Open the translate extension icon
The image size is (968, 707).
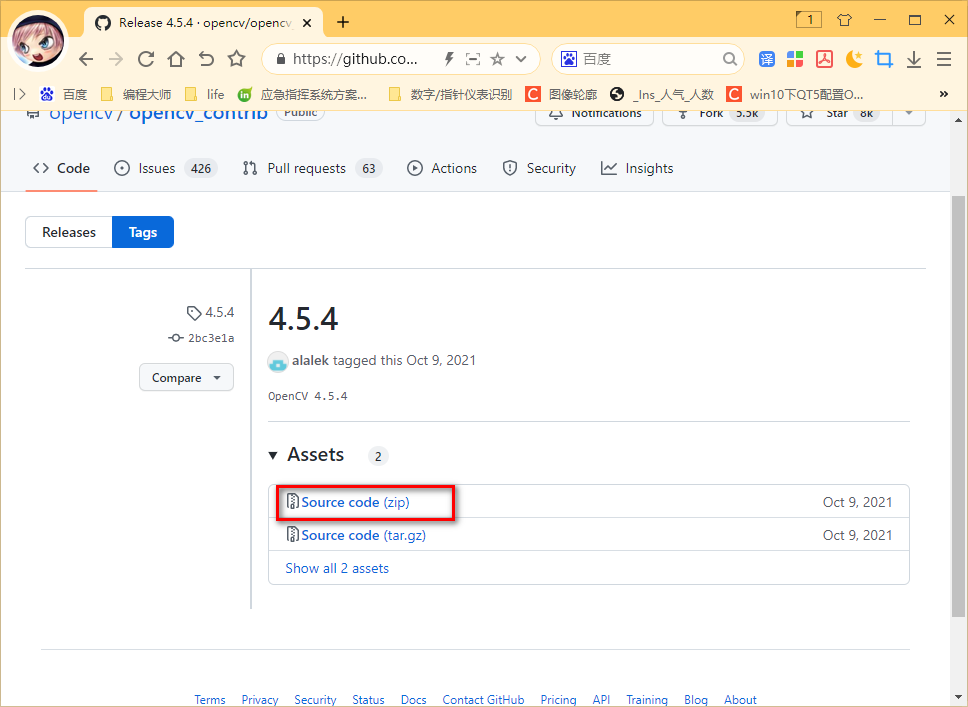click(x=766, y=59)
